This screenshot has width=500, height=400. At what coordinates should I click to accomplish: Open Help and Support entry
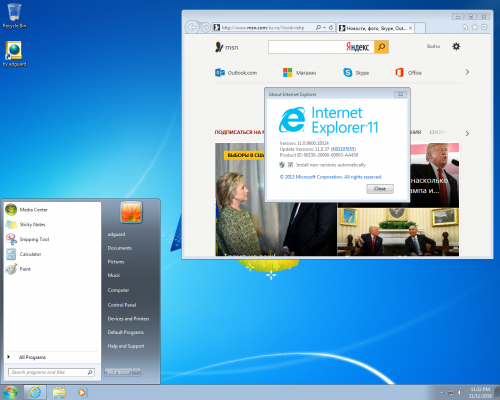click(x=126, y=346)
